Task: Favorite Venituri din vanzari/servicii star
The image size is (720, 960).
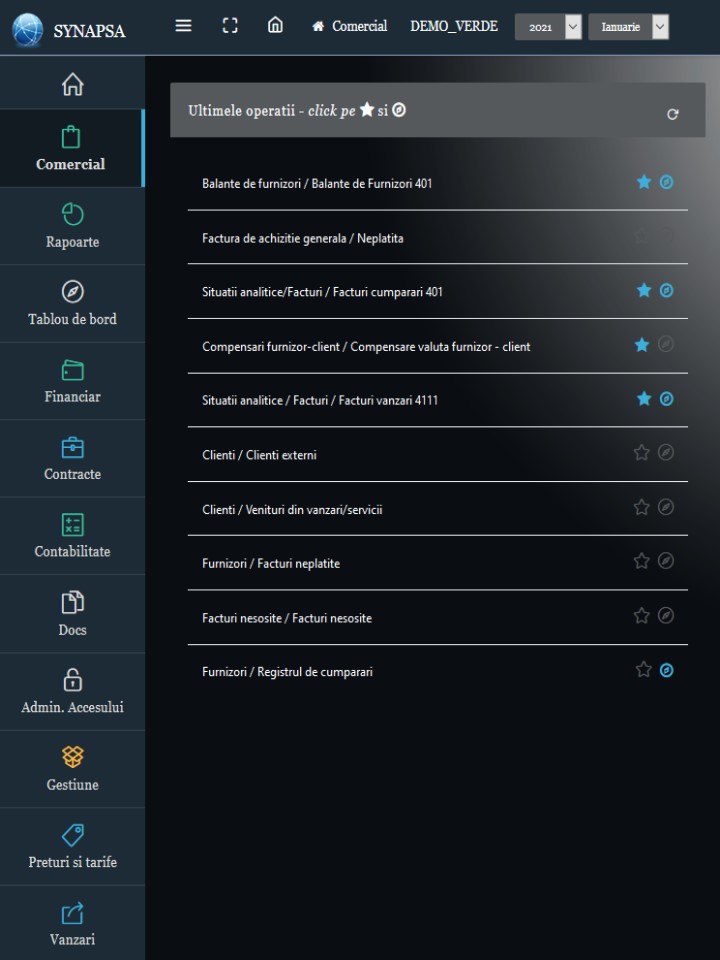Action: click(x=641, y=507)
